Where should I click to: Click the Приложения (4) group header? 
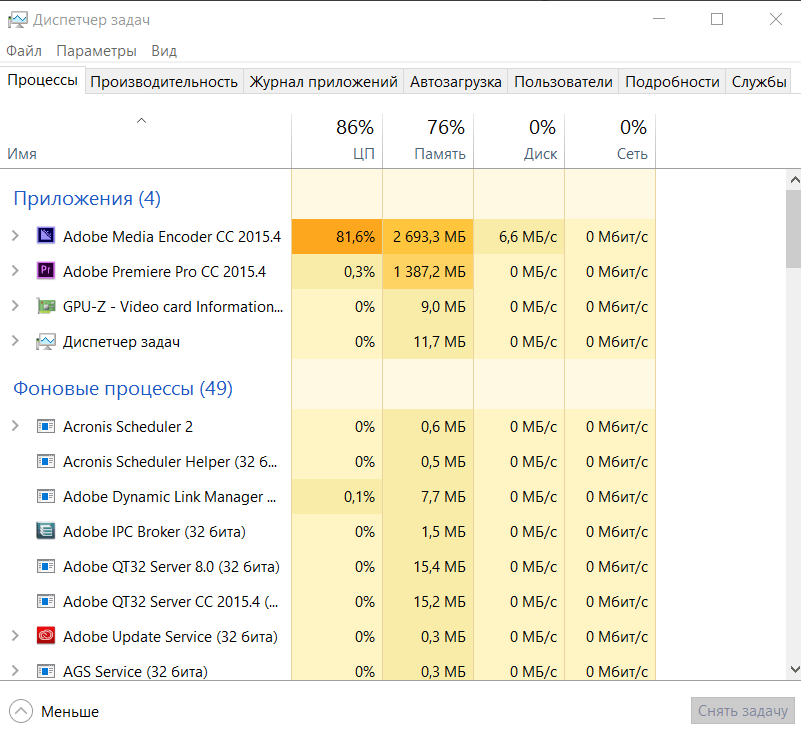[87, 198]
